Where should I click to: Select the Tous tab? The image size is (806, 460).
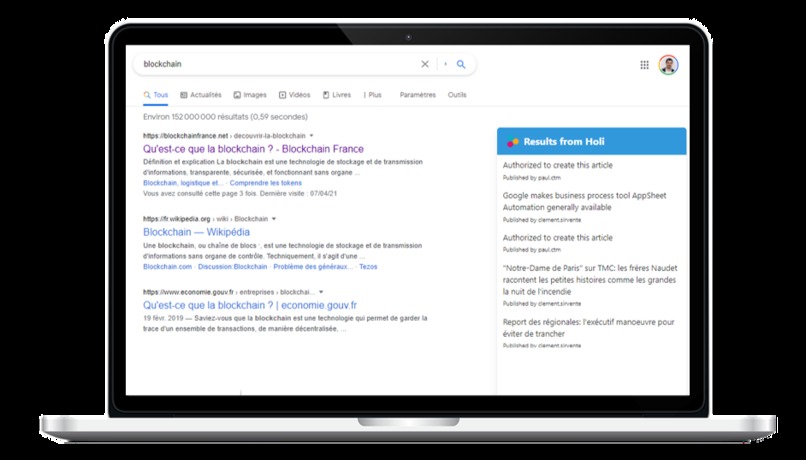[156, 95]
